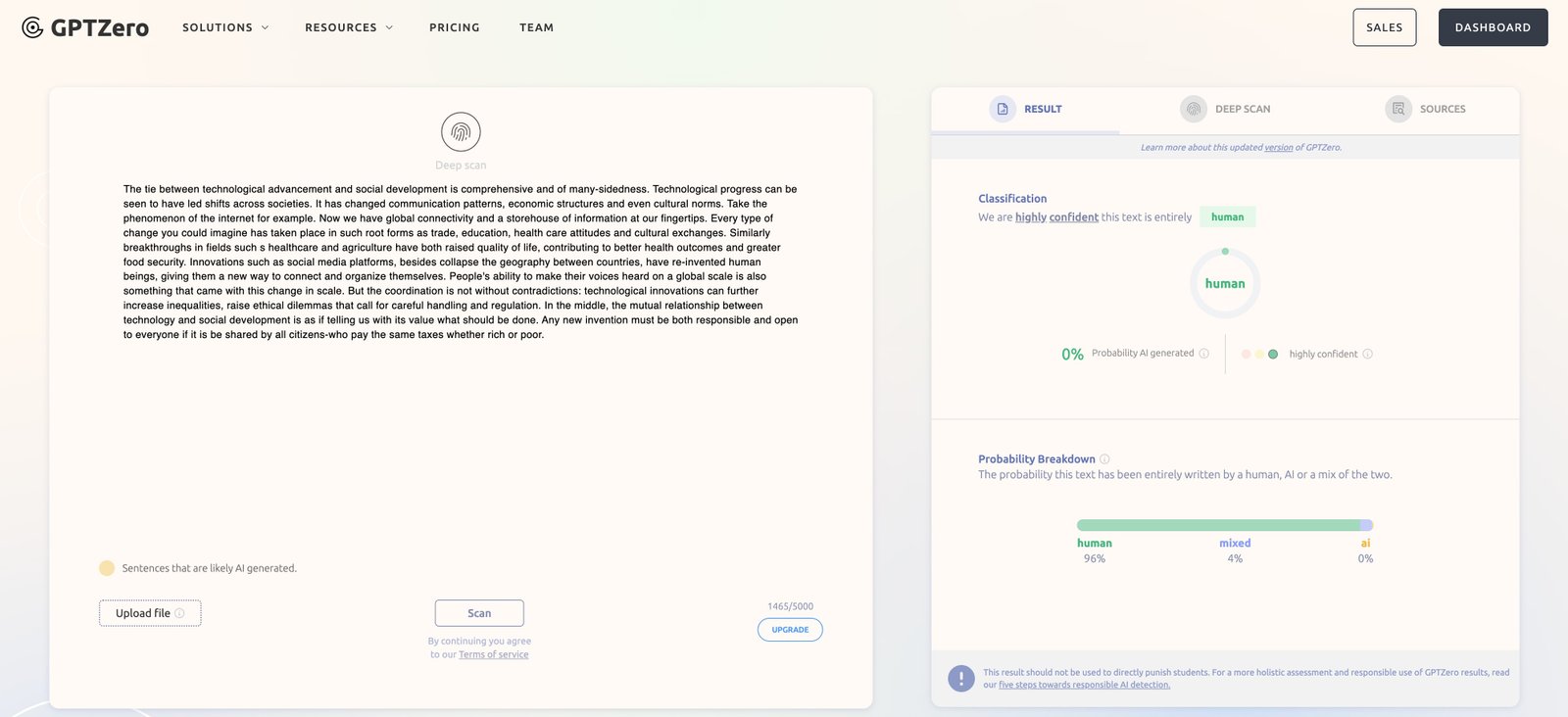Click the Upgrade button
The width and height of the screenshot is (1568, 717).
click(x=790, y=630)
